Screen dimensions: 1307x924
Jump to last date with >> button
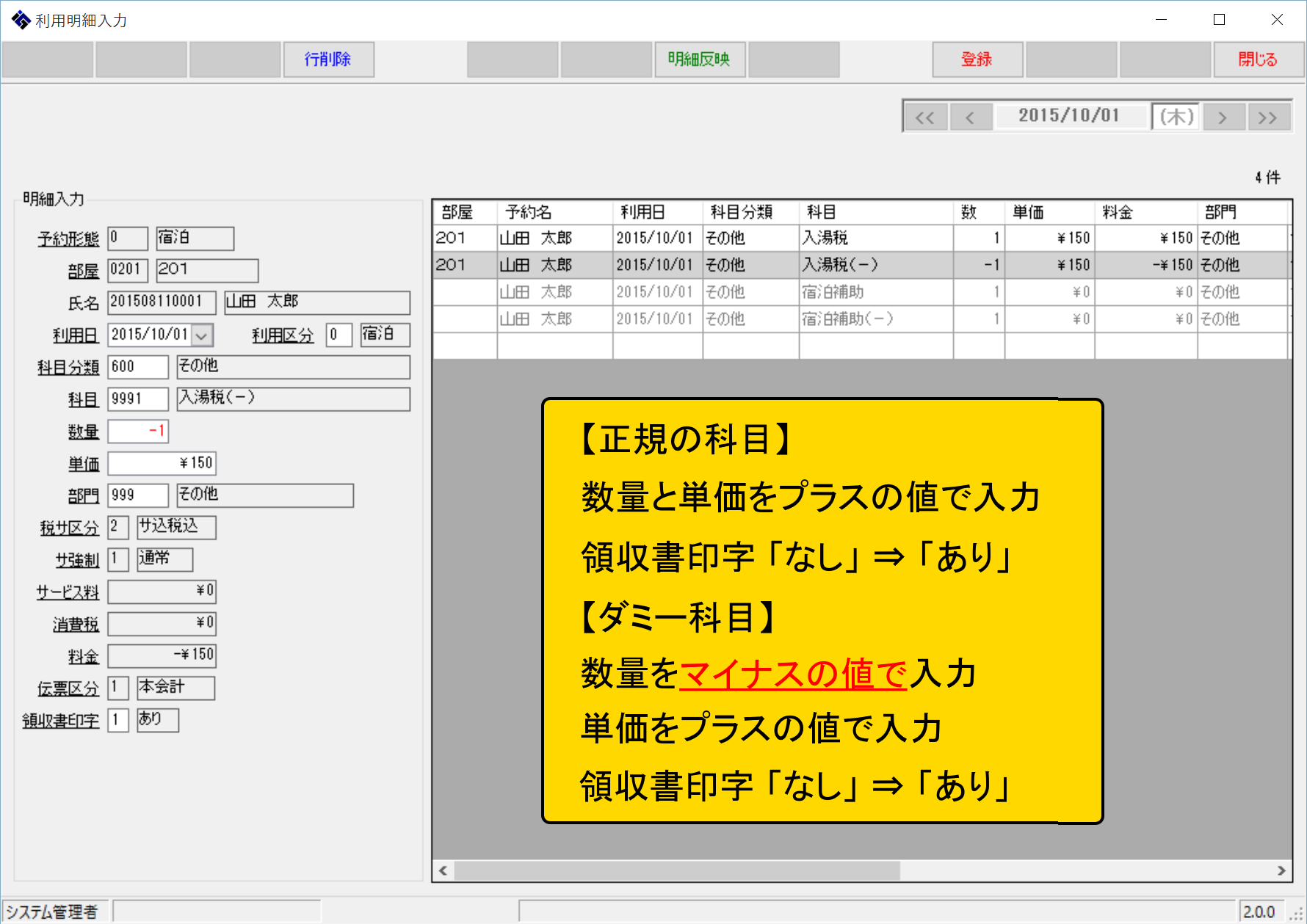tap(1268, 117)
